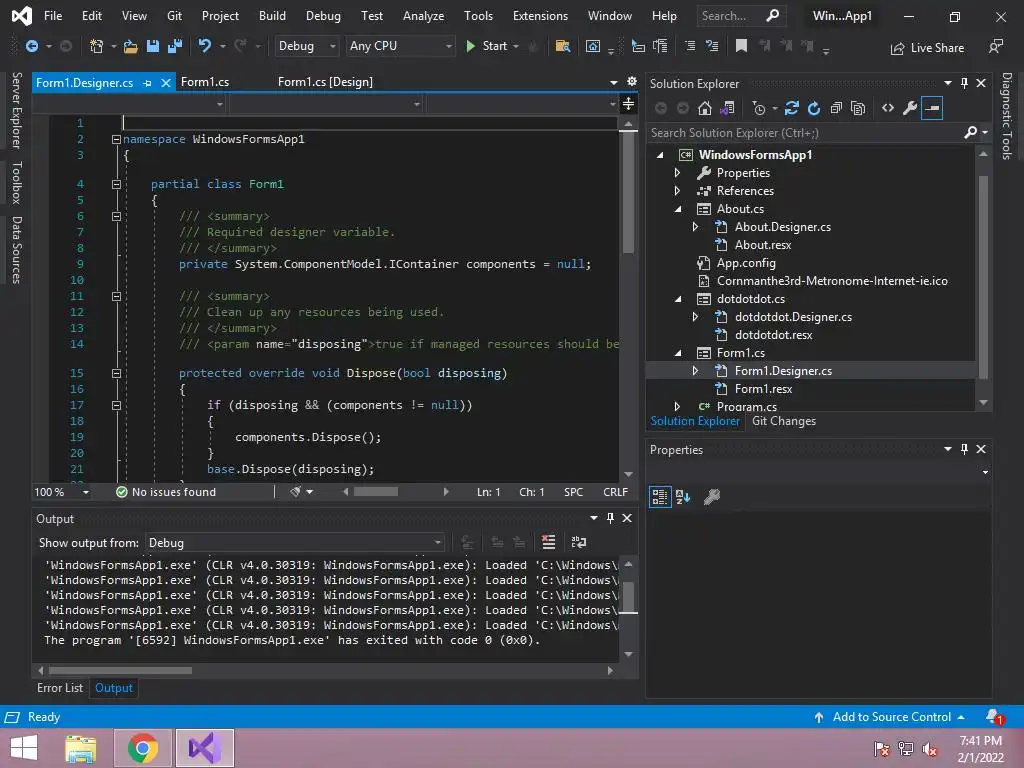The image size is (1024, 768).
Task: Expand the Form1.Designer.cs node
Action: coord(696,371)
